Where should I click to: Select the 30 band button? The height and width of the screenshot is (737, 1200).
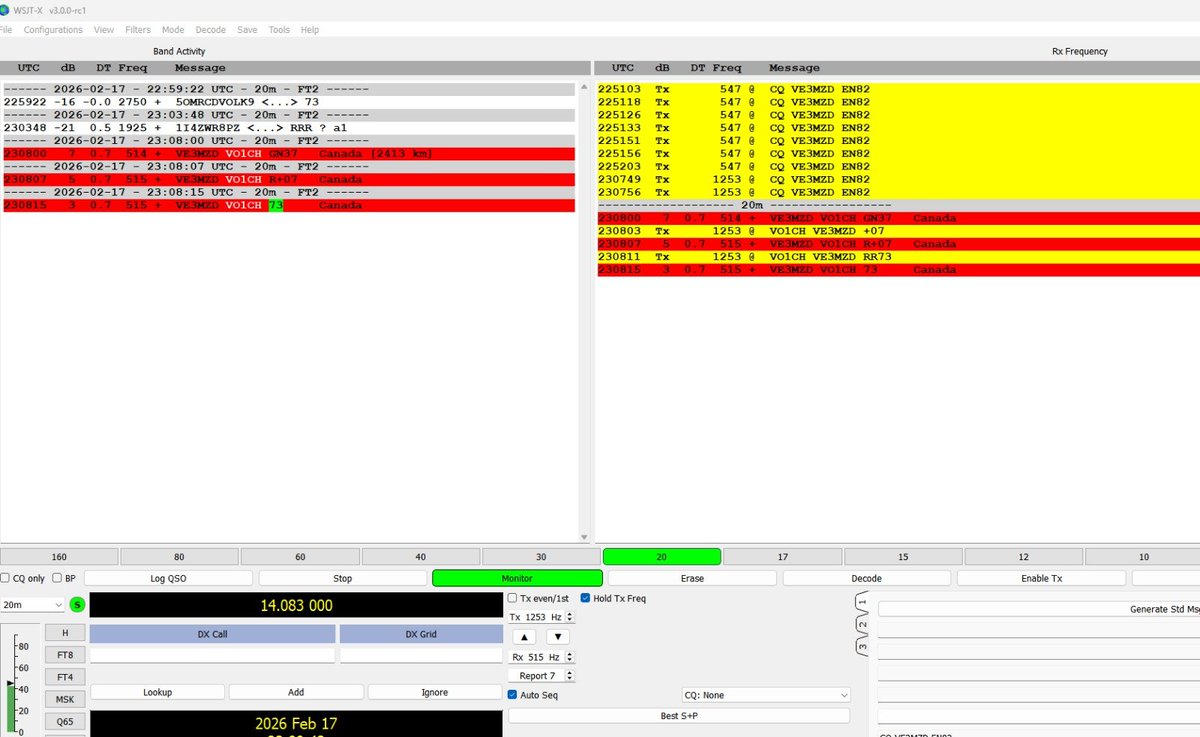(x=540, y=557)
